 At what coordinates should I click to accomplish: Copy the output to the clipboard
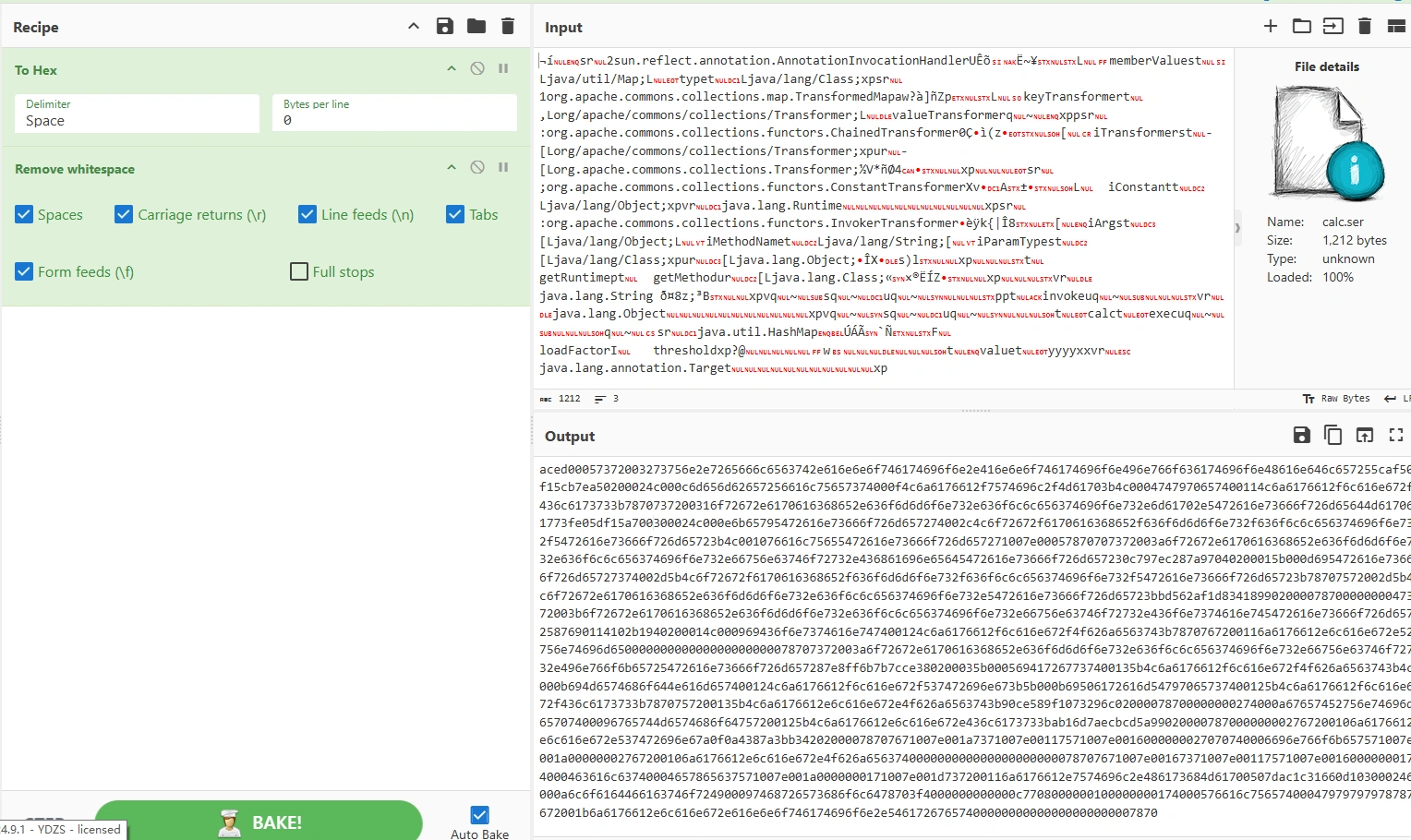tap(1333, 435)
